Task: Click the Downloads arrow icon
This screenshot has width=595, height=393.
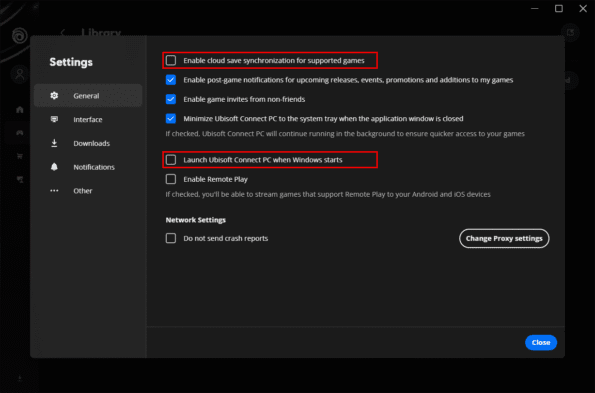Action: point(54,143)
